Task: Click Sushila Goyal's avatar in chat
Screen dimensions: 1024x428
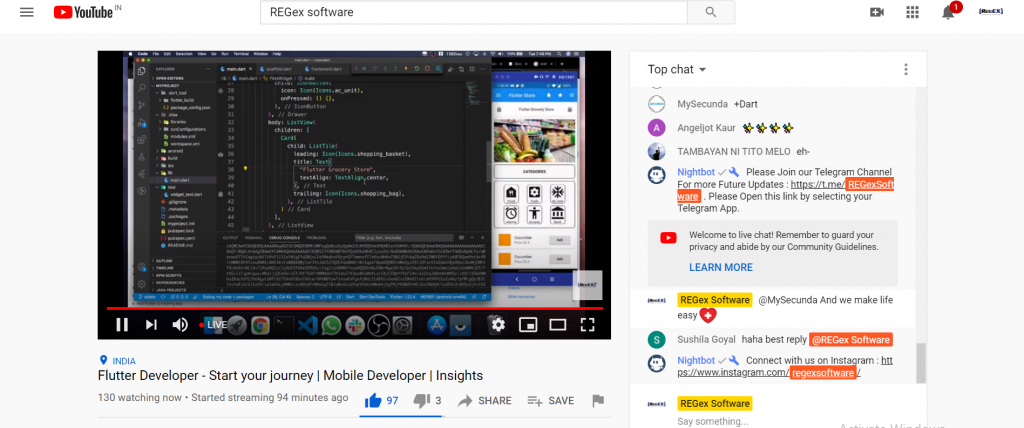Action: tap(656, 340)
